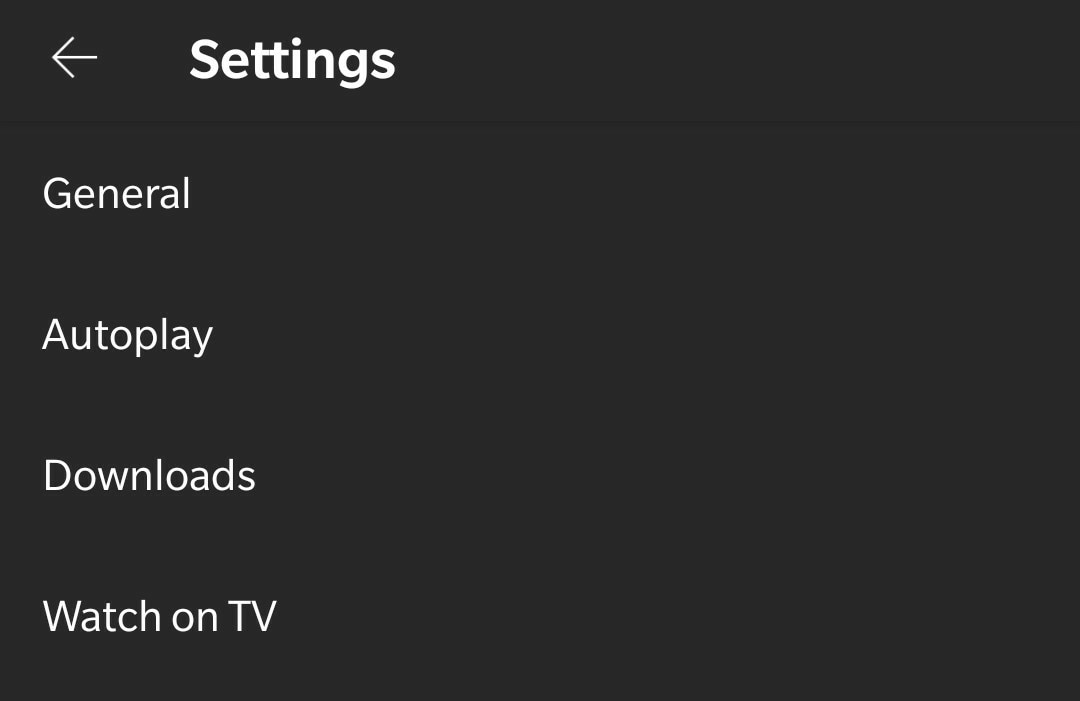Go to Downloads settings
The width and height of the screenshot is (1080, 701).
coord(150,476)
